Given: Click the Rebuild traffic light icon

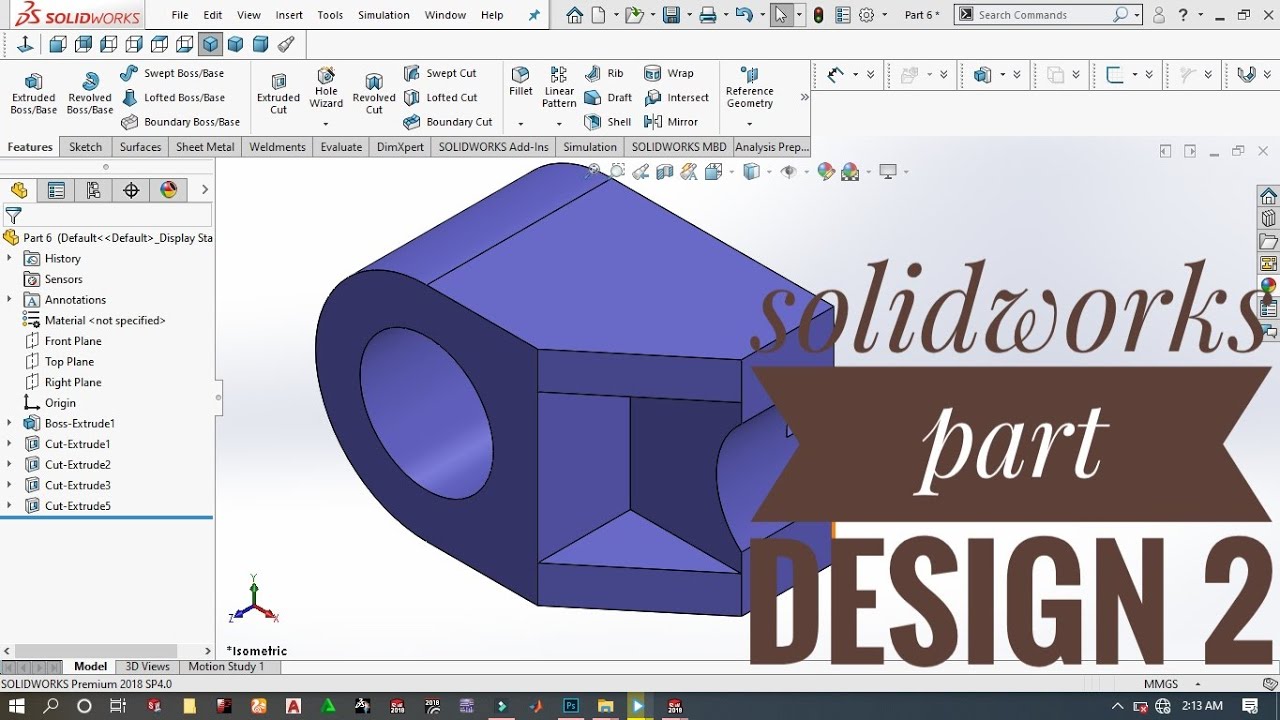Looking at the screenshot, I should coord(818,15).
